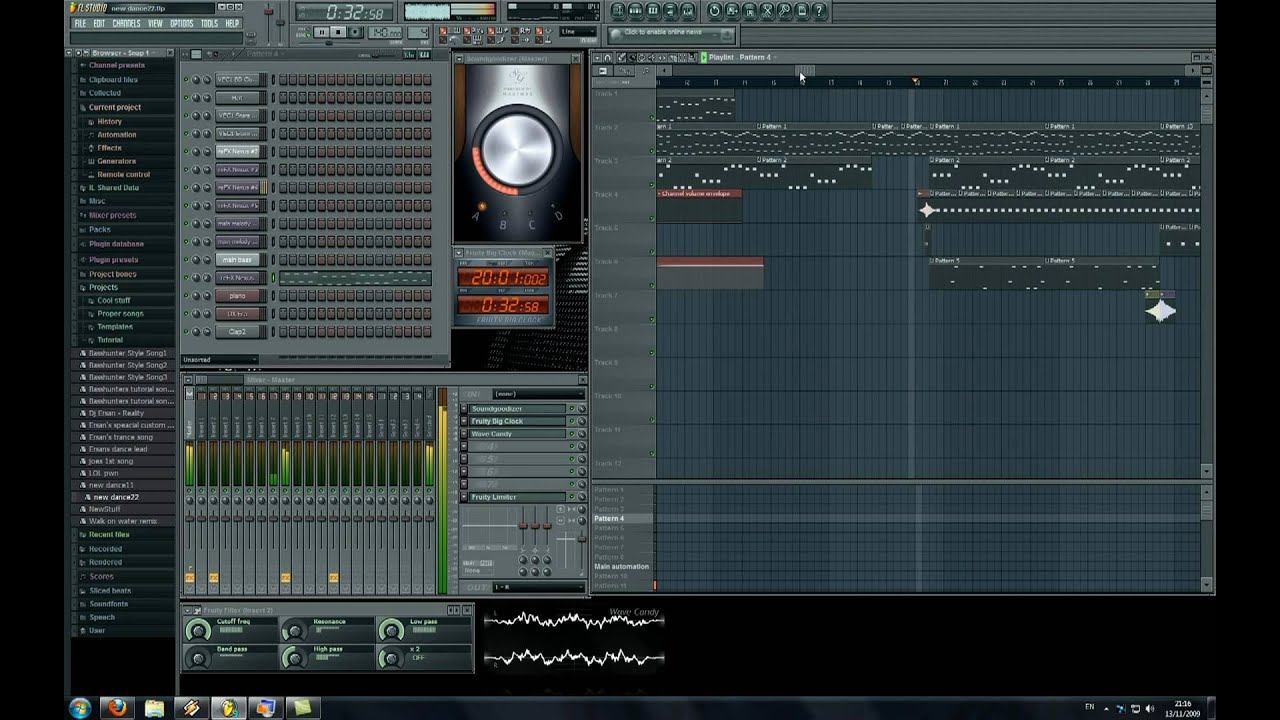
Task: Toggle mute LED on Clap2 channel
Action: pos(186,332)
